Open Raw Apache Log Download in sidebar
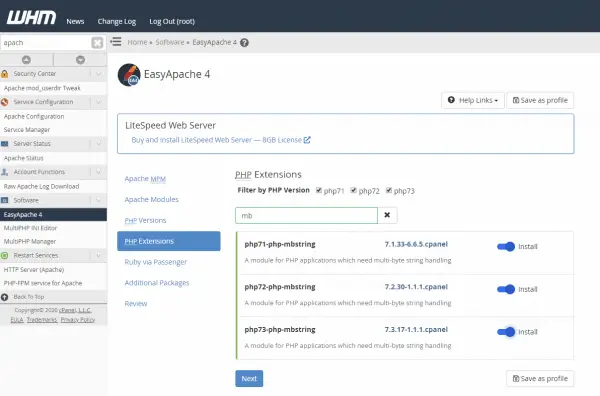This screenshot has width=600, height=396. [41, 186]
